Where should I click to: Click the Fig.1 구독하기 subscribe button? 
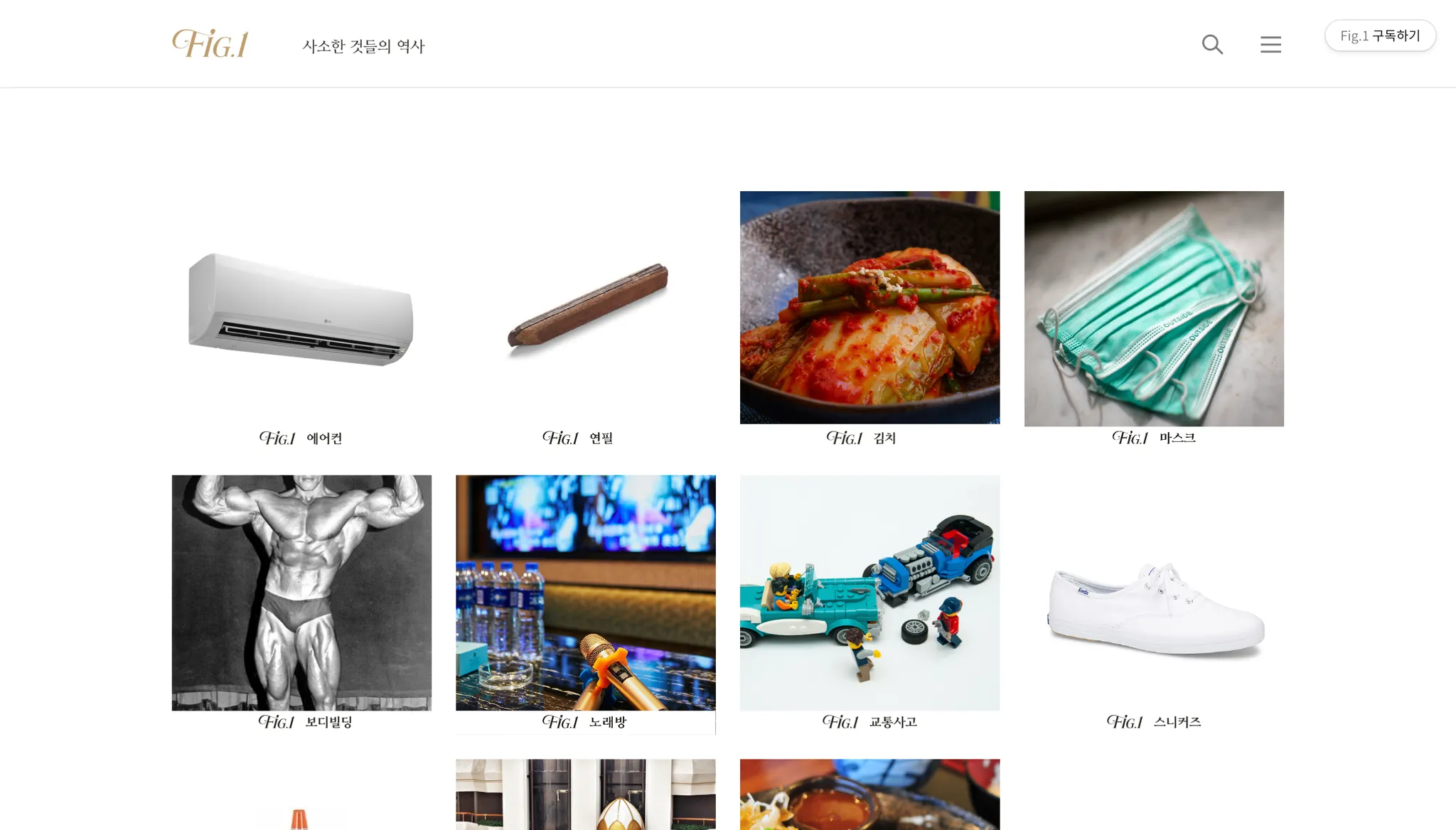pos(1380,36)
